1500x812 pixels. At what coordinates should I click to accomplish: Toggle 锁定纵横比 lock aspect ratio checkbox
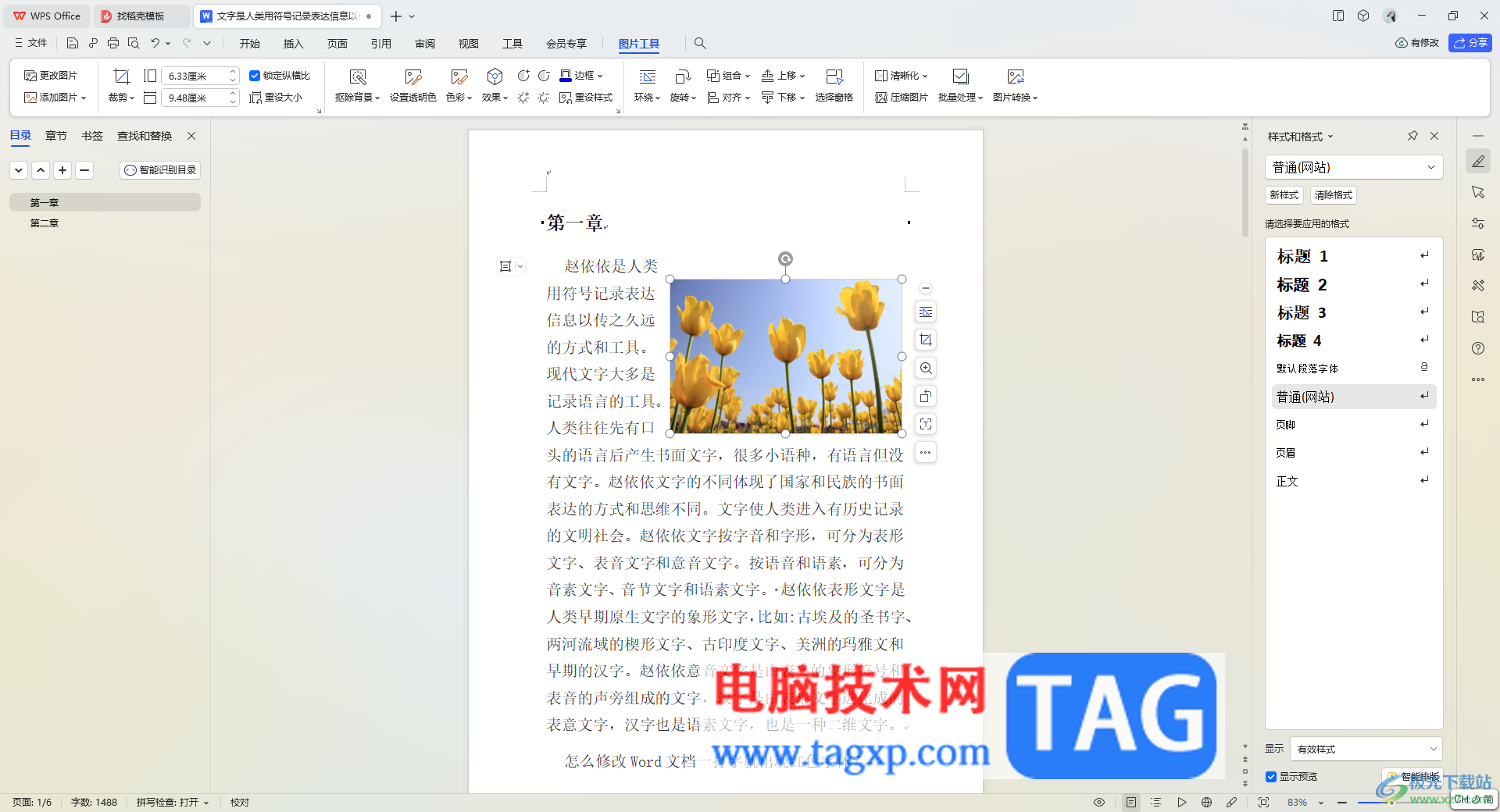pos(255,76)
